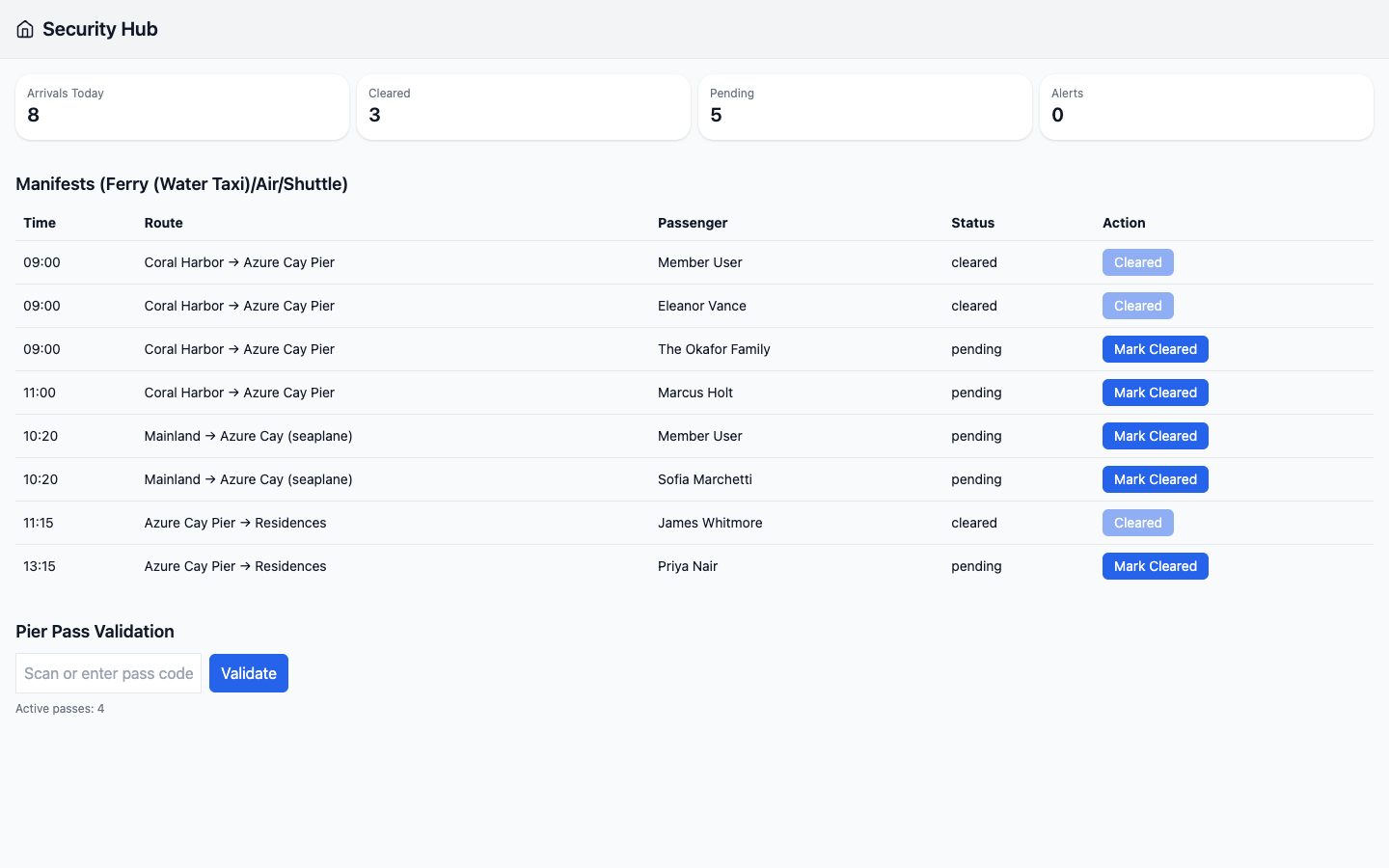
Task: Open the Cleared summary card
Action: 524,107
